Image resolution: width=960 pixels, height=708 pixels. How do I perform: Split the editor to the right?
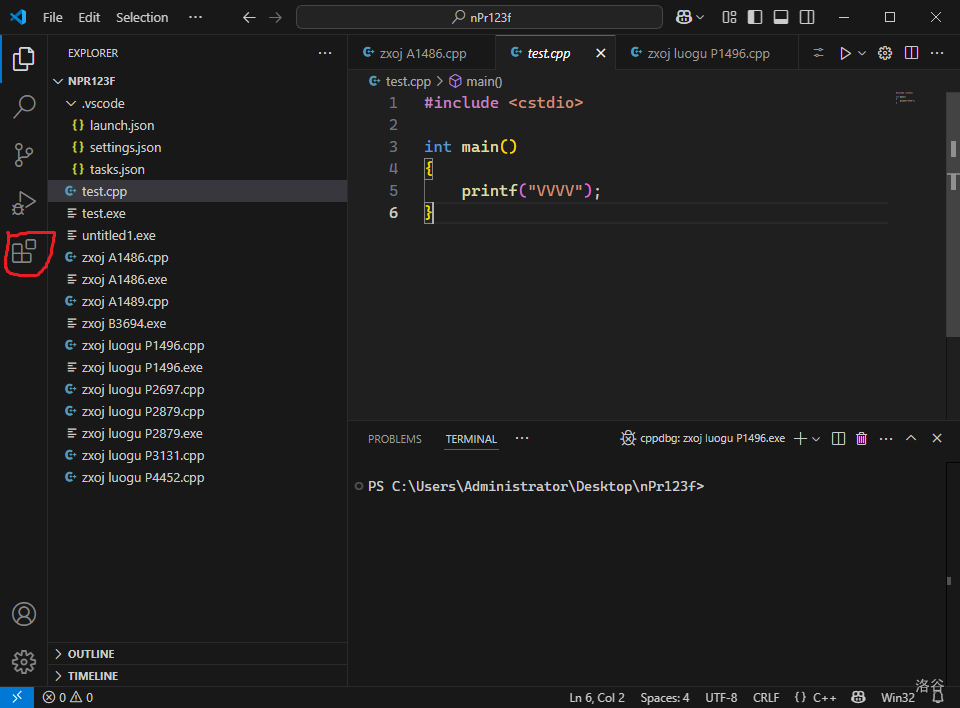[911, 53]
